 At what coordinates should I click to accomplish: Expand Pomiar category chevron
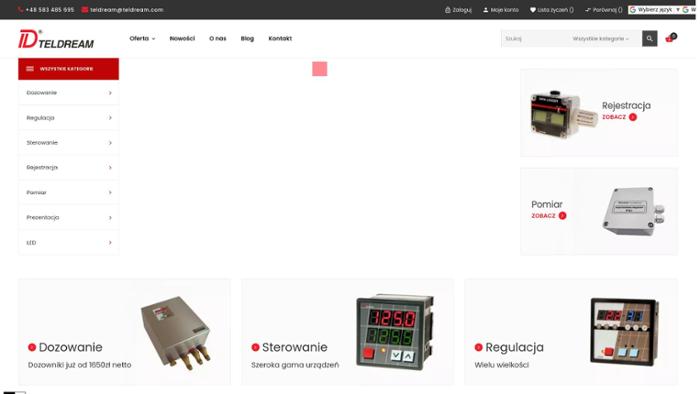(x=110, y=192)
